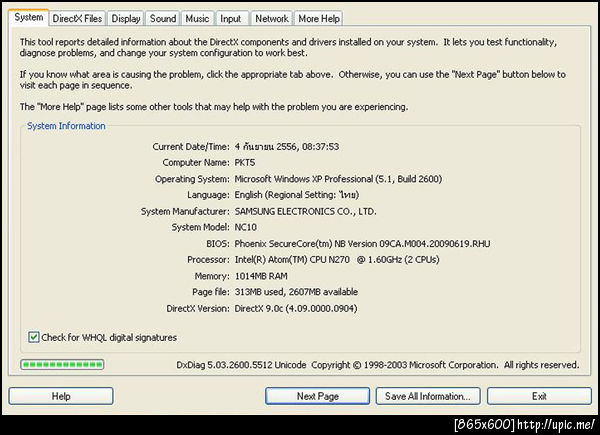
Task: Click the System Information group label
Action: pos(66,126)
